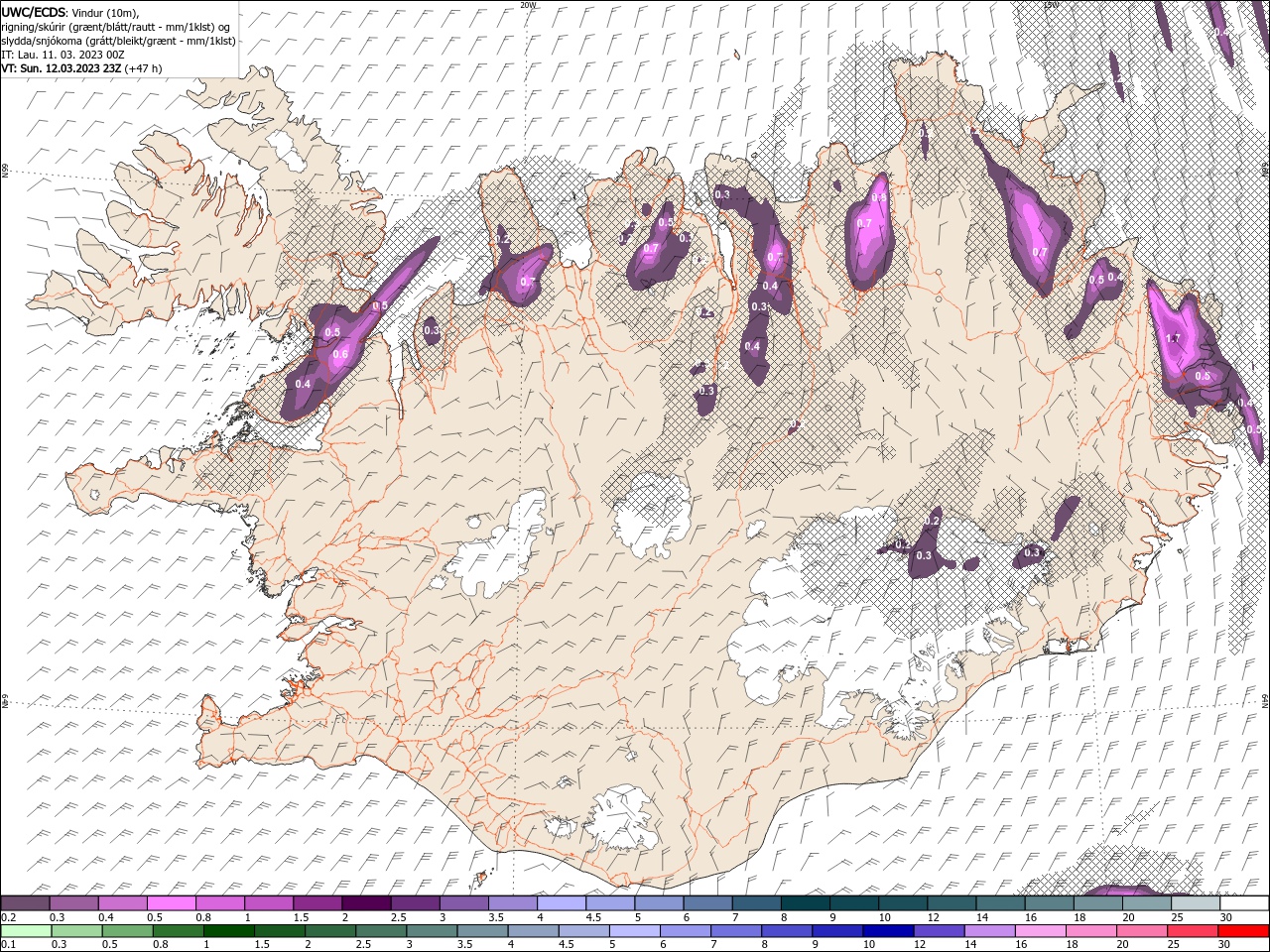1270x952 pixels.
Task: Click the 'IT: Lau. 11. 03. 2023 00Z' line
Action: [62, 54]
